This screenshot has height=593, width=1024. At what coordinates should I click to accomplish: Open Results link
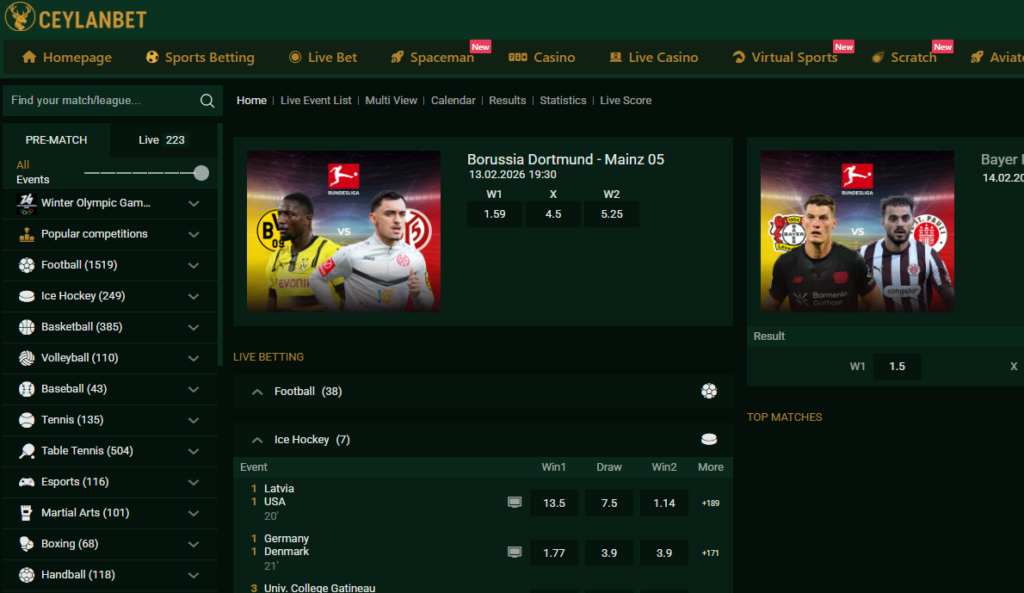tap(507, 101)
